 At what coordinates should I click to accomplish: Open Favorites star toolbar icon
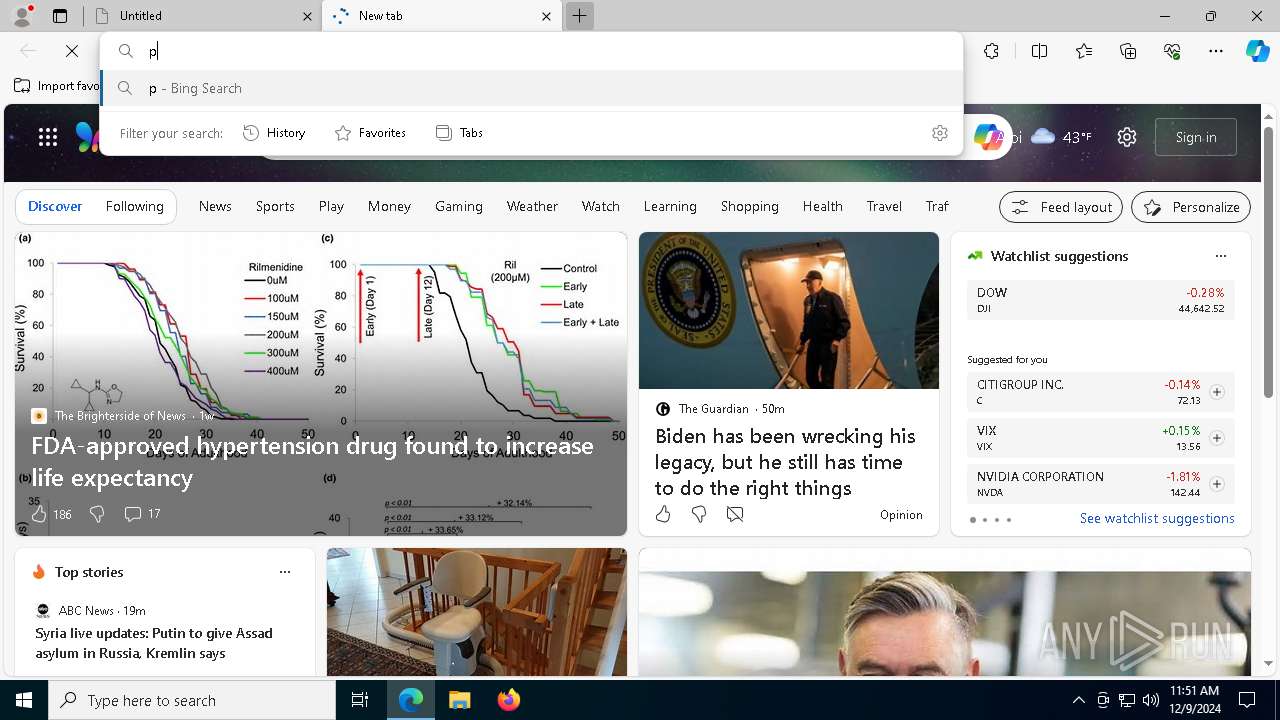pos(1084,51)
